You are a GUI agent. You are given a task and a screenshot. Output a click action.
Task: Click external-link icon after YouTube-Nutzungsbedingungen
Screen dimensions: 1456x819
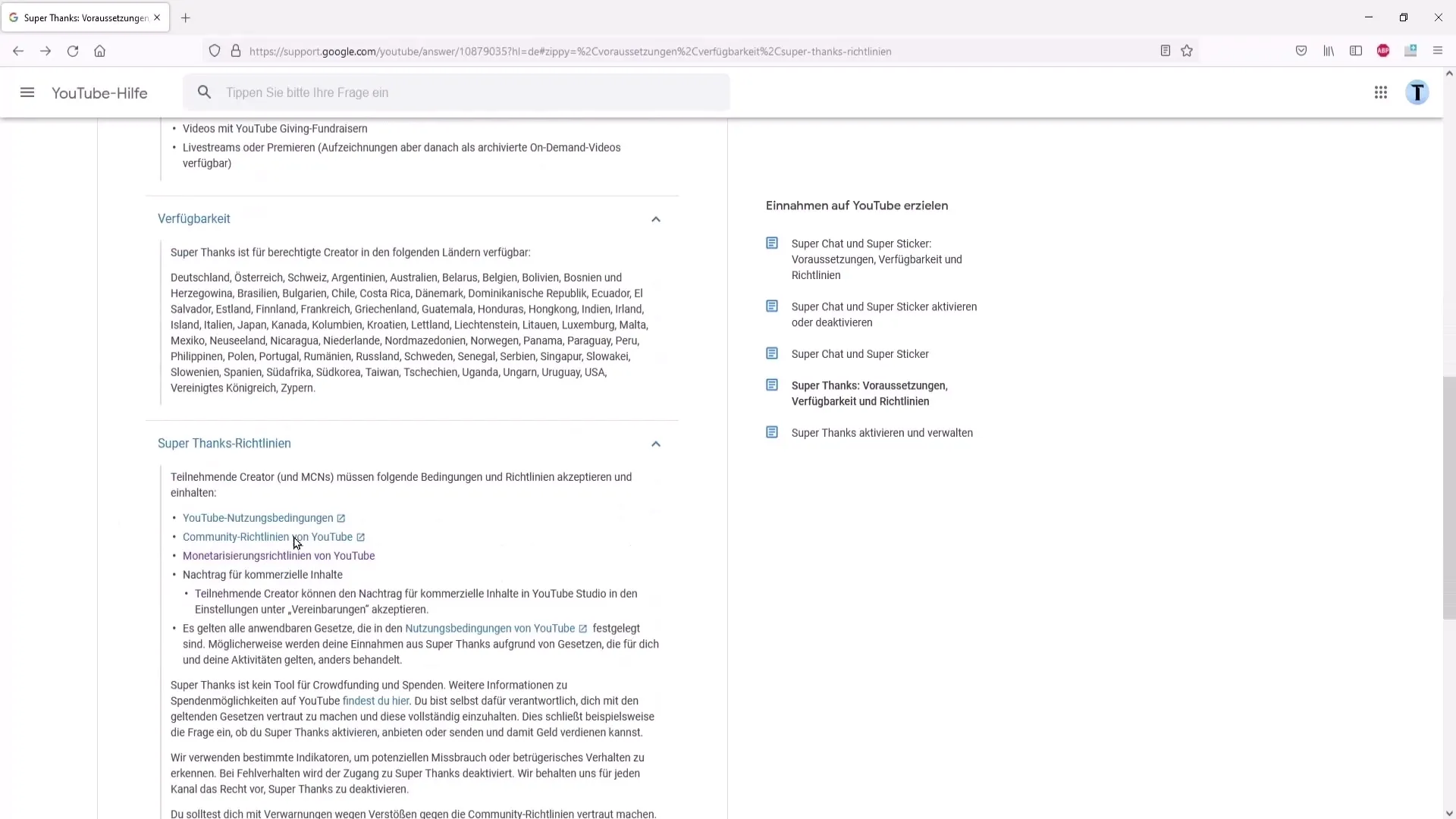[341, 519]
